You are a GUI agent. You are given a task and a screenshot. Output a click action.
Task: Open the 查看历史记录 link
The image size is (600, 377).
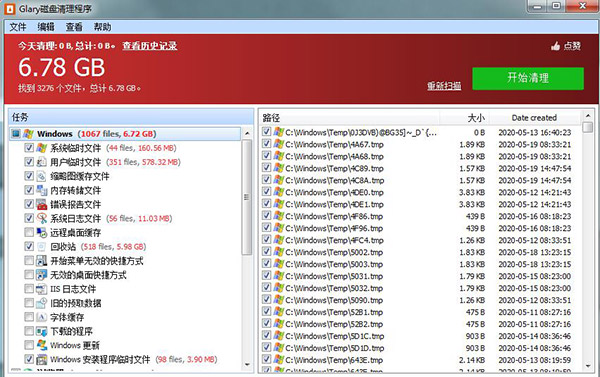[x=150, y=46]
